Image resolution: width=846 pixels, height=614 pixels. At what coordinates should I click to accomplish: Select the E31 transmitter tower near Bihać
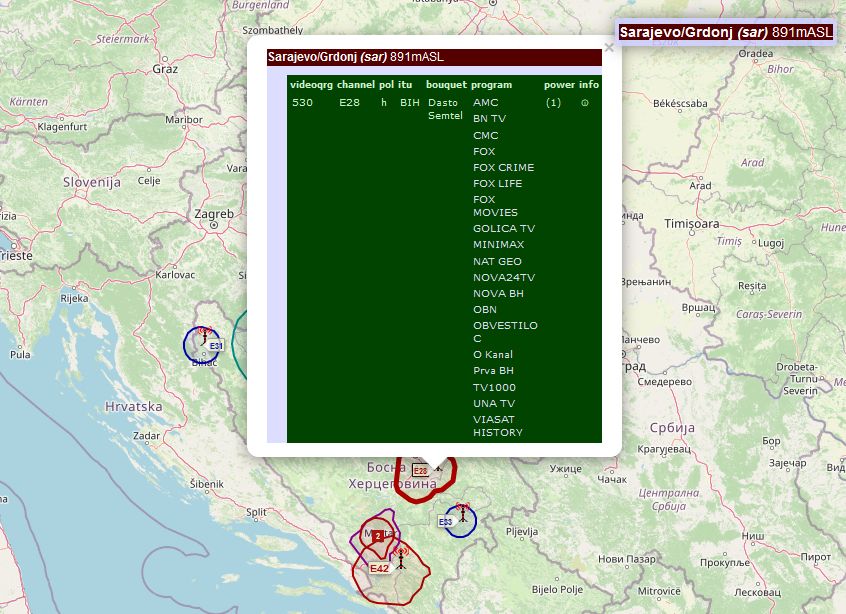[x=204, y=334]
